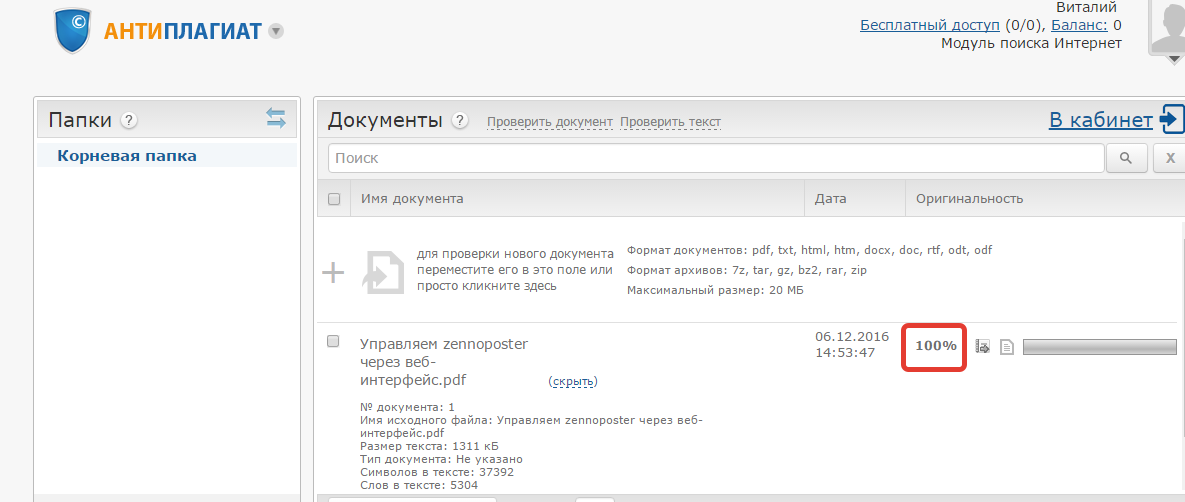Click the help icon next to Папки

[x=129, y=120]
